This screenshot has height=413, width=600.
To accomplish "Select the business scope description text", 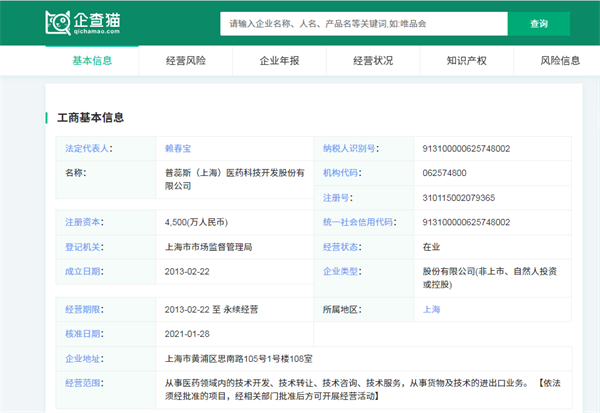I will coord(362,390).
